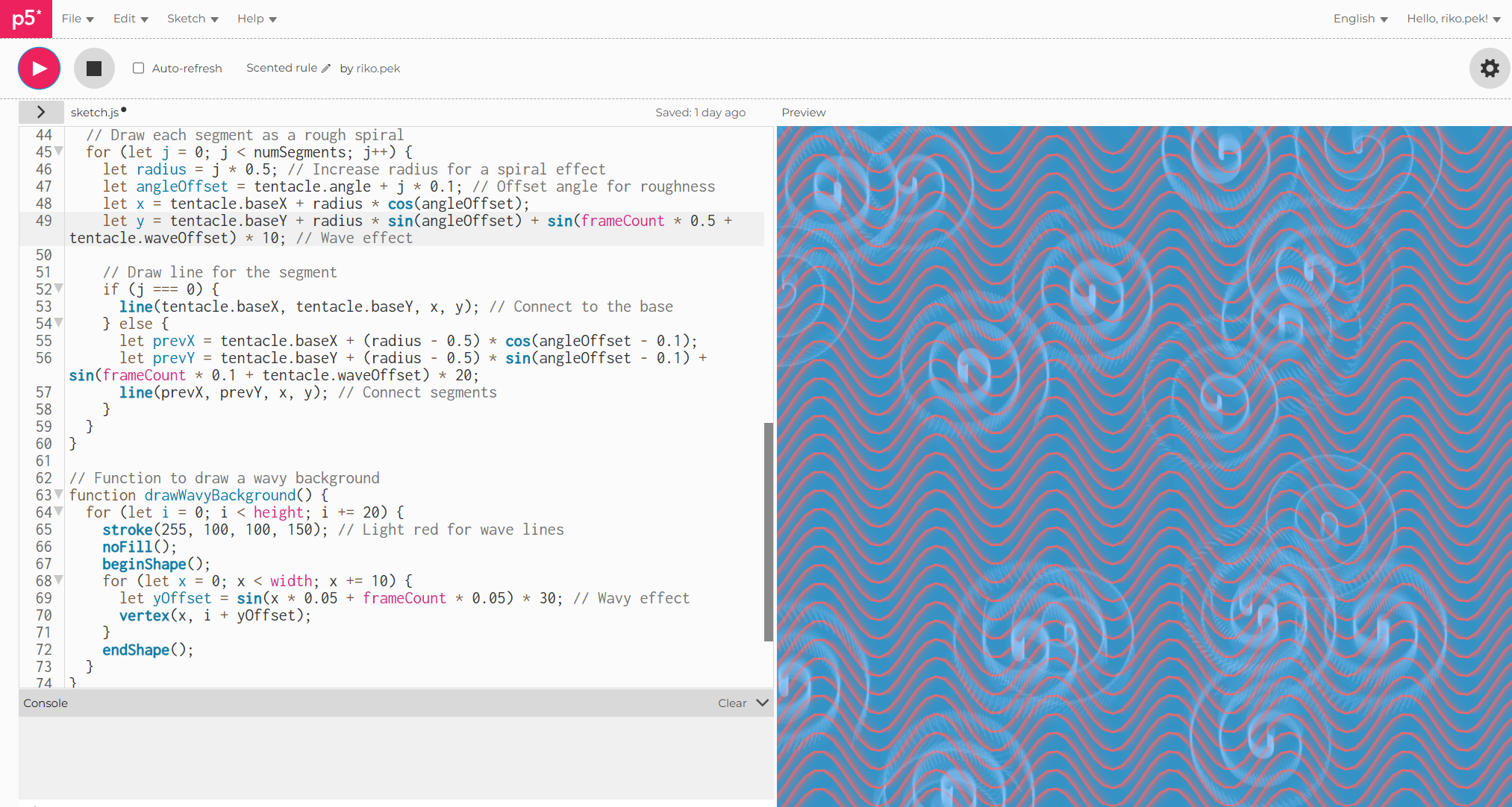The image size is (1512, 807).
Task: Click the p5* logo home icon
Action: coord(26,19)
